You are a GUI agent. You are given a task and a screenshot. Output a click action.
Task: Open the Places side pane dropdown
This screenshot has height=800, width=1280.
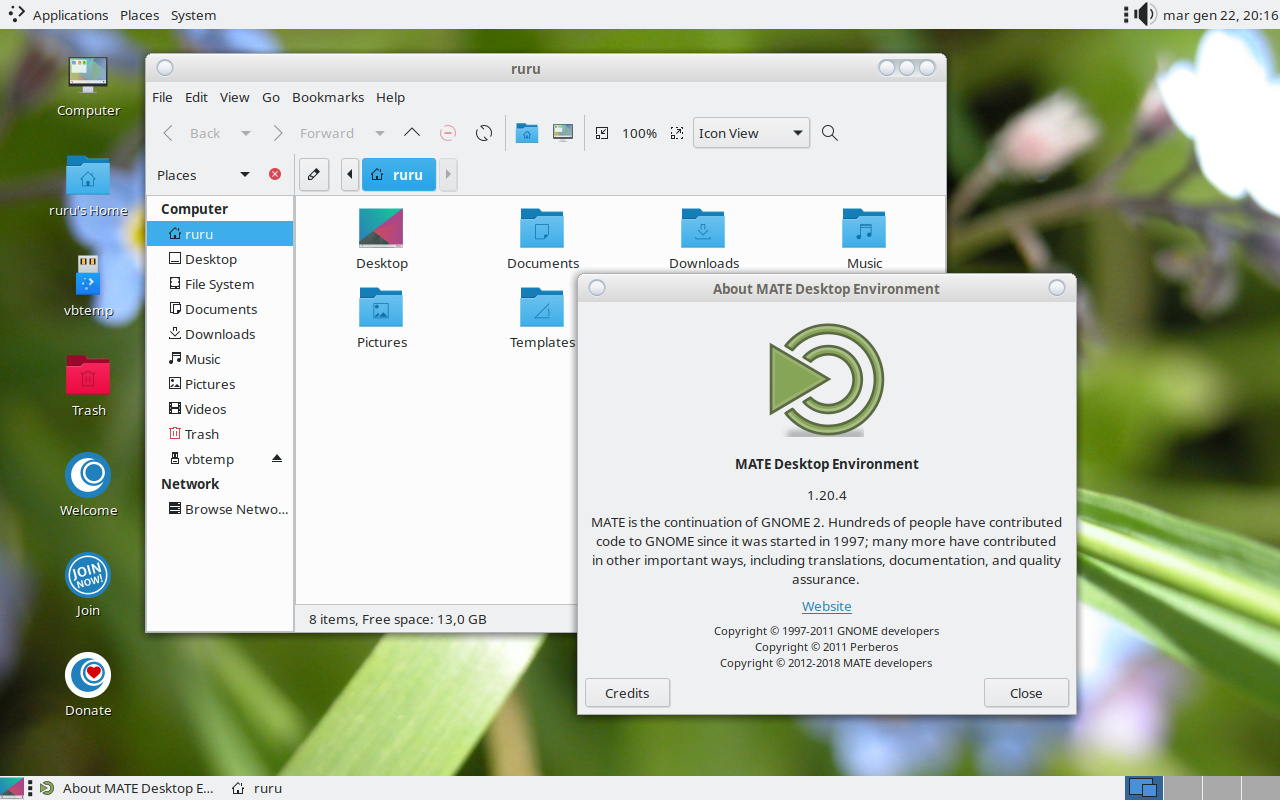coord(204,175)
